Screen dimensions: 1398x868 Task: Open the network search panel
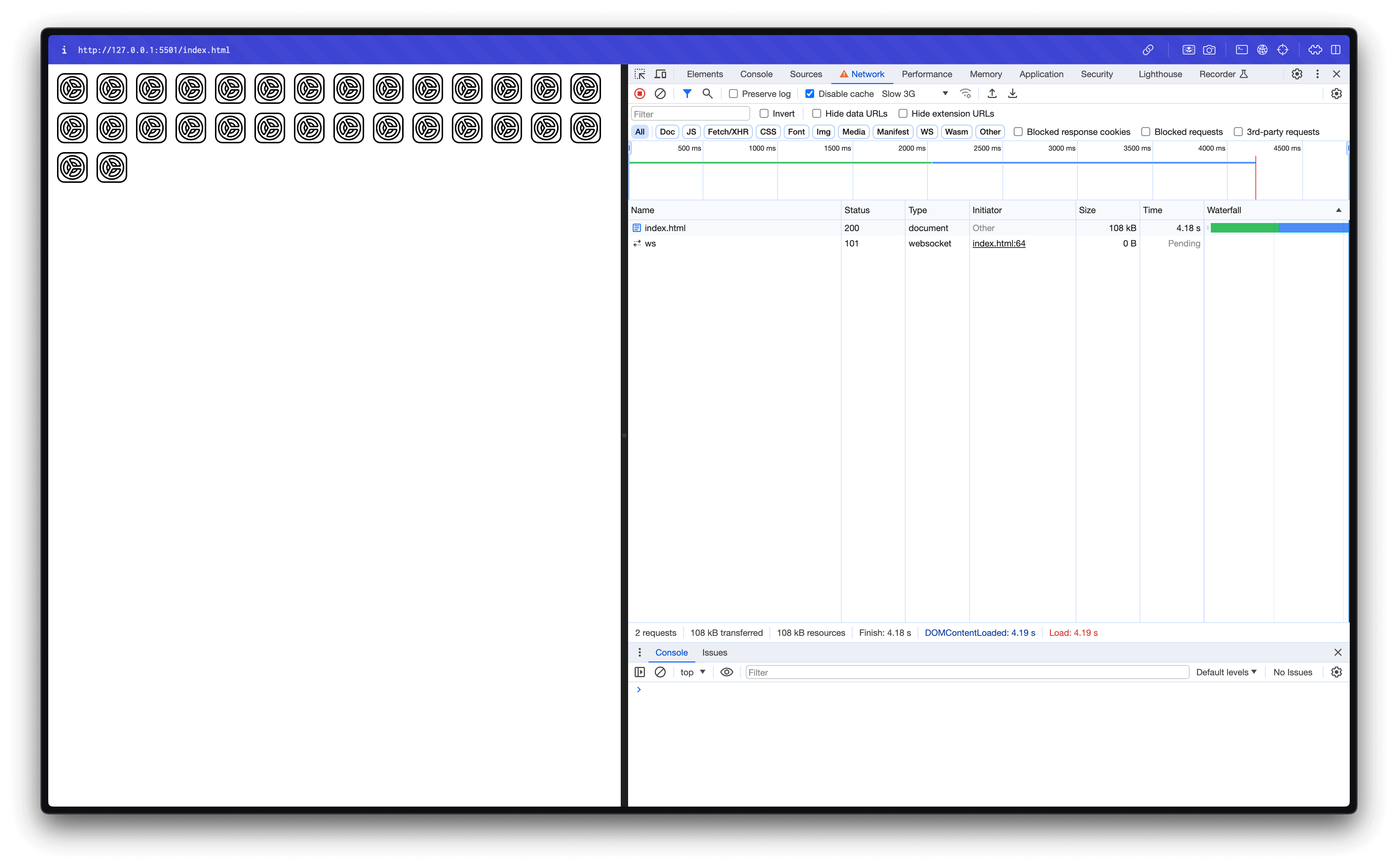coord(707,93)
